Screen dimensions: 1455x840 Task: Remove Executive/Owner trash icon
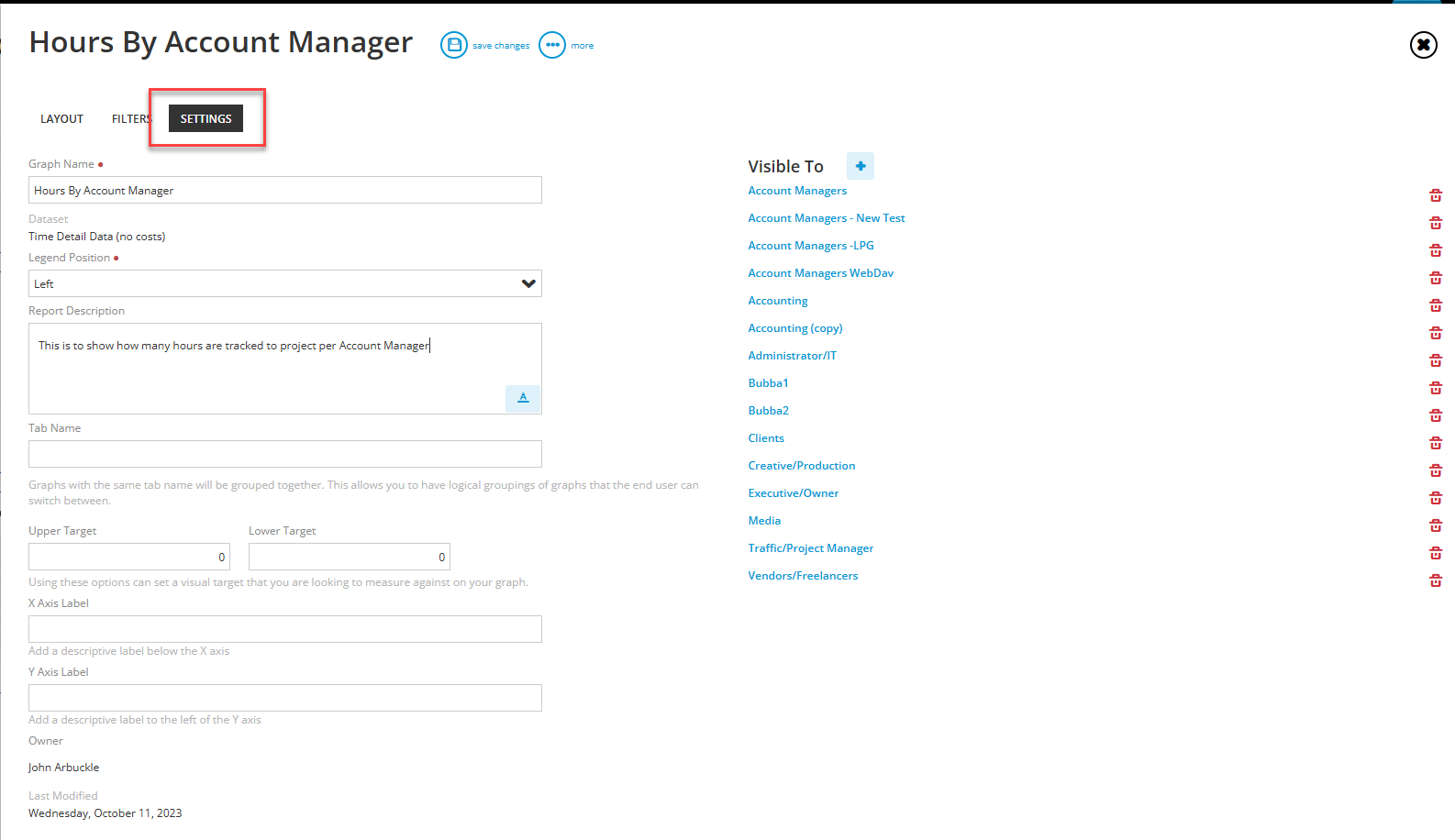click(x=1436, y=498)
